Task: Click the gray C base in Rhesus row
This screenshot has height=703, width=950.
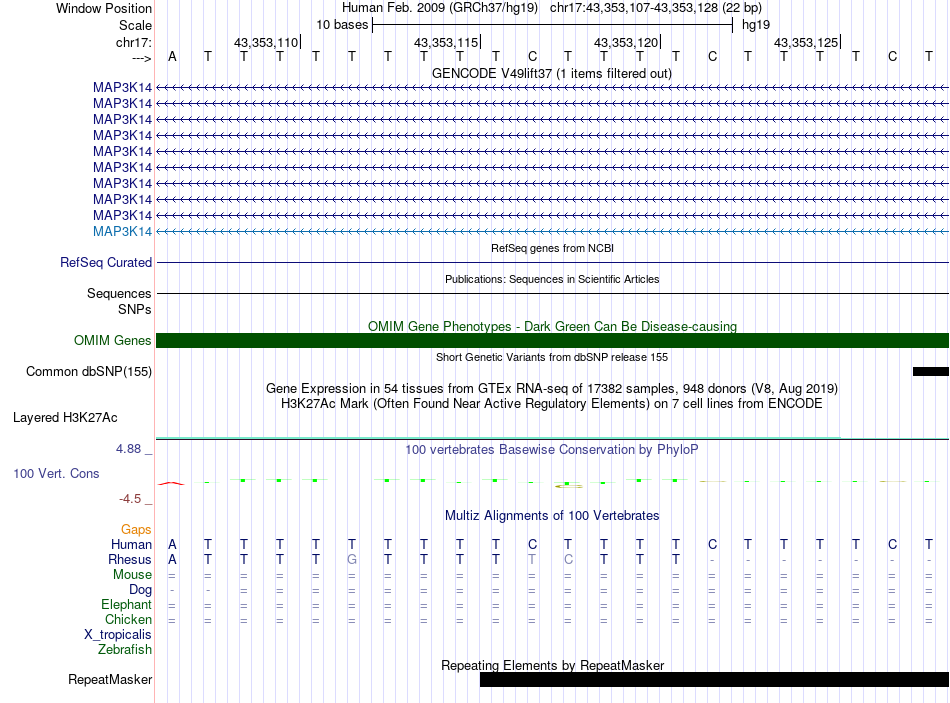Action: (x=568, y=559)
